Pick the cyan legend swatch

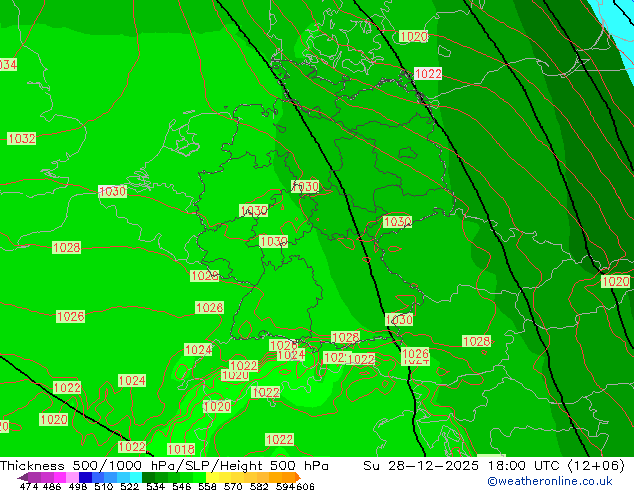[x=136, y=477]
